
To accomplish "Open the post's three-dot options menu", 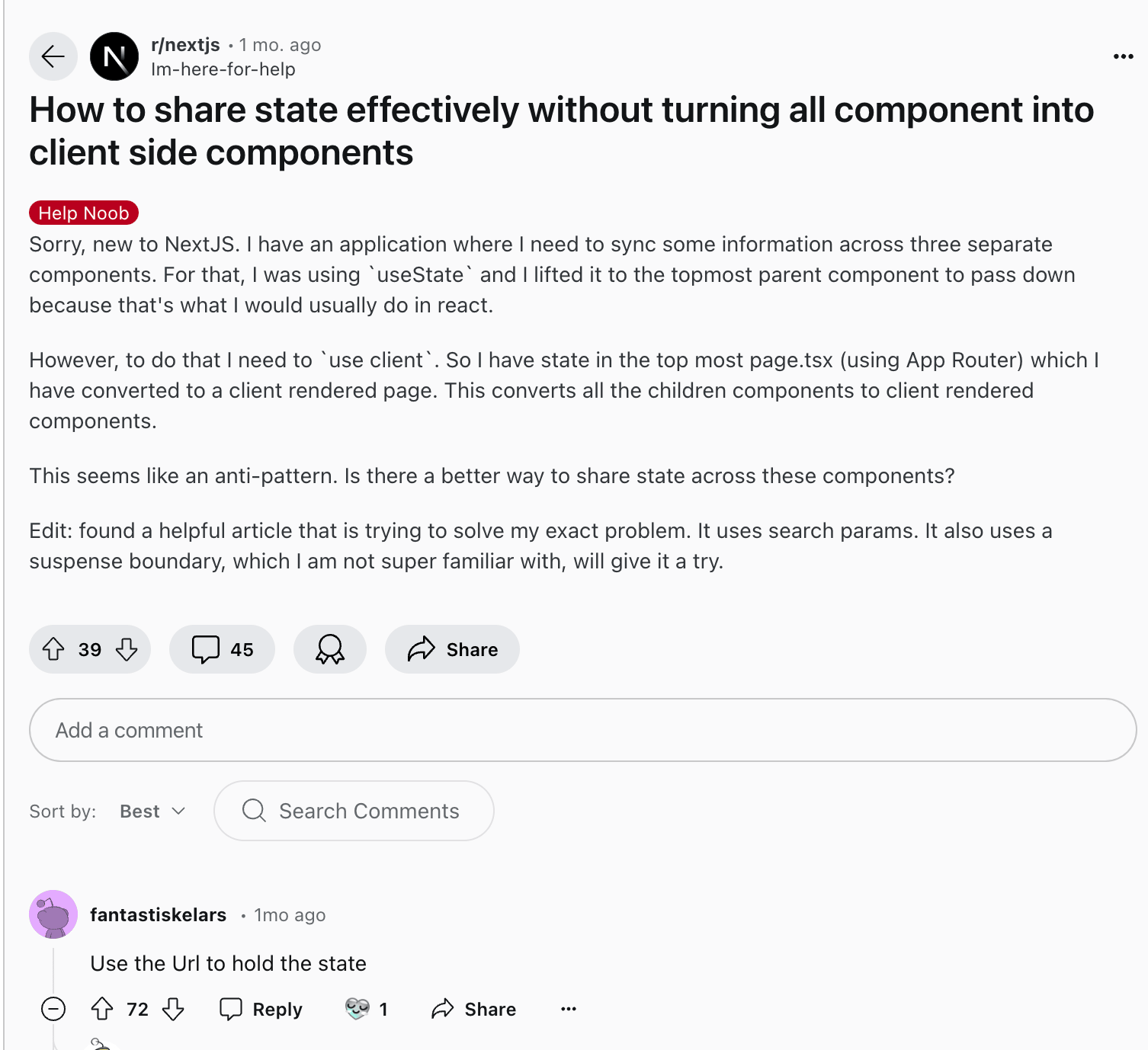I will [x=1123, y=56].
